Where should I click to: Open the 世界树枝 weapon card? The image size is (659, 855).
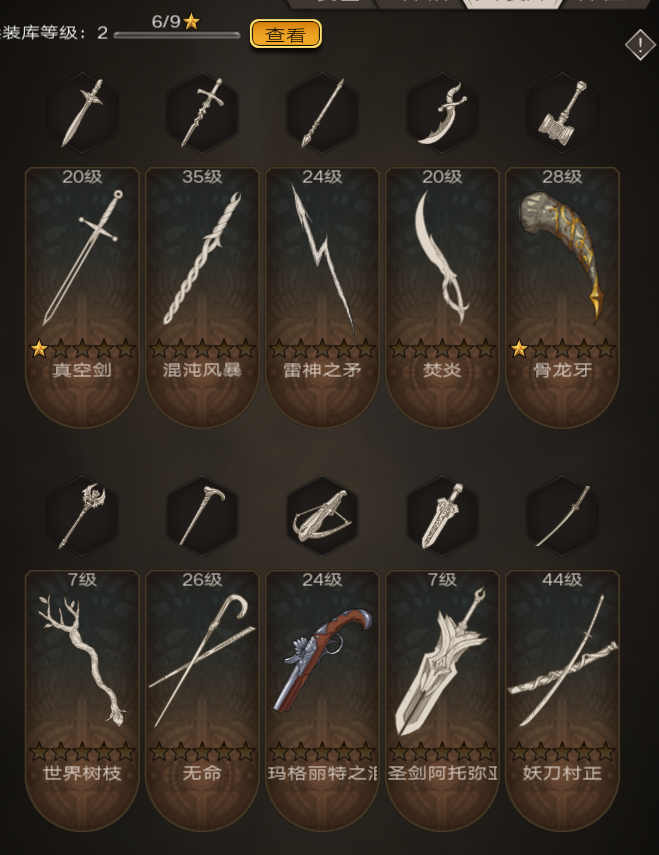click(82, 701)
